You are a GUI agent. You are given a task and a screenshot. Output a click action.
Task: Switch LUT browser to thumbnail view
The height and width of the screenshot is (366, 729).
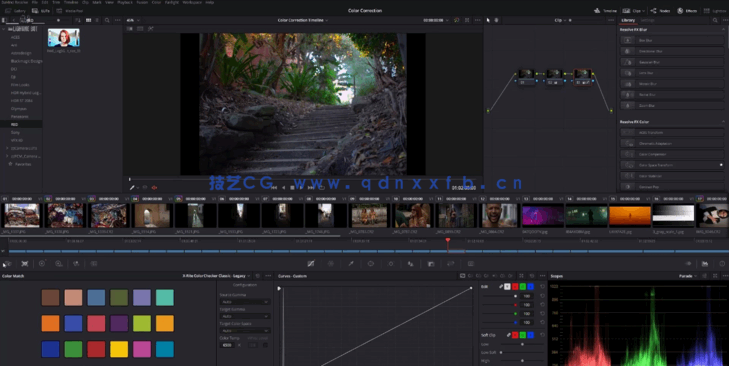[88, 20]
